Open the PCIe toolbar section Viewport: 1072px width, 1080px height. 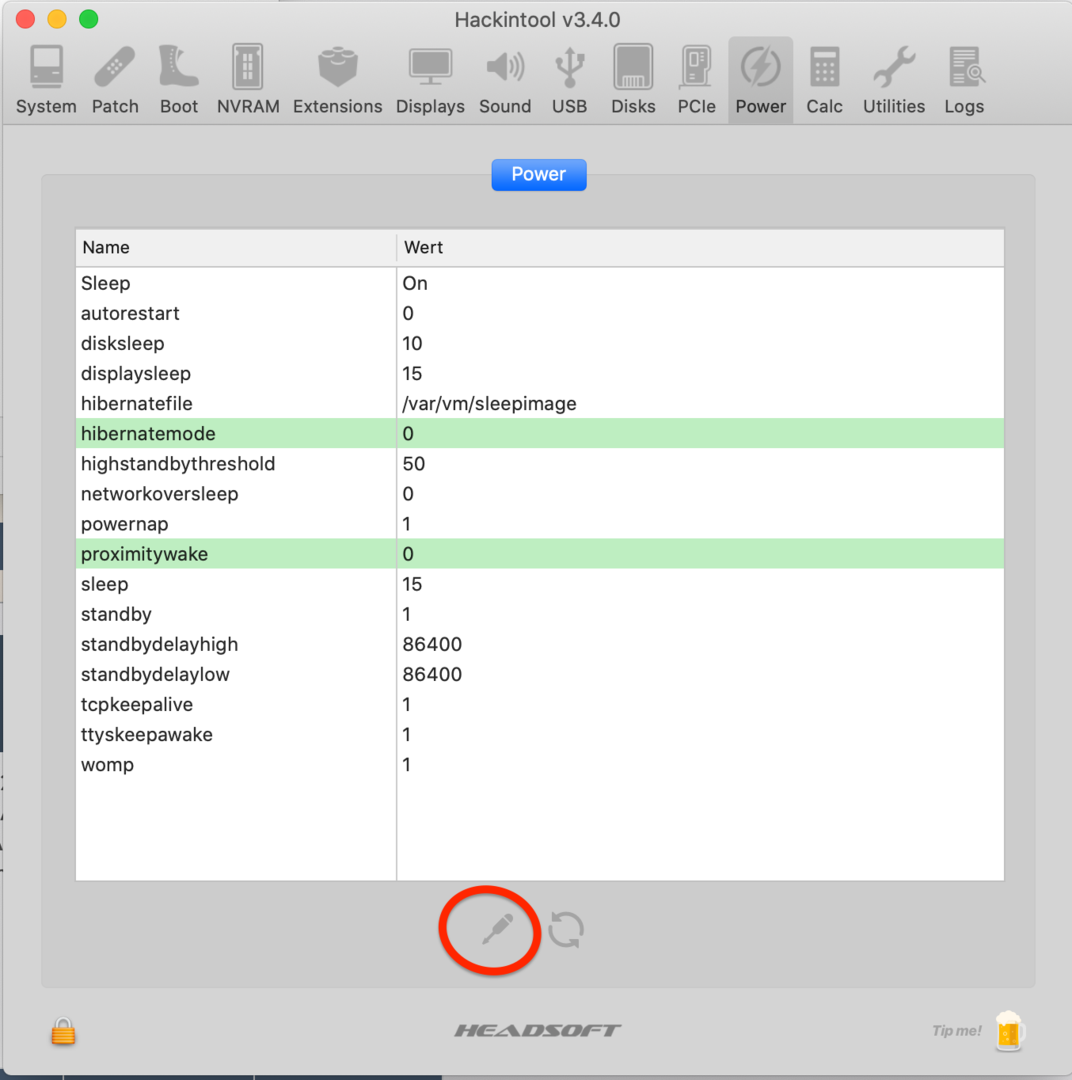tap(696, 81)
